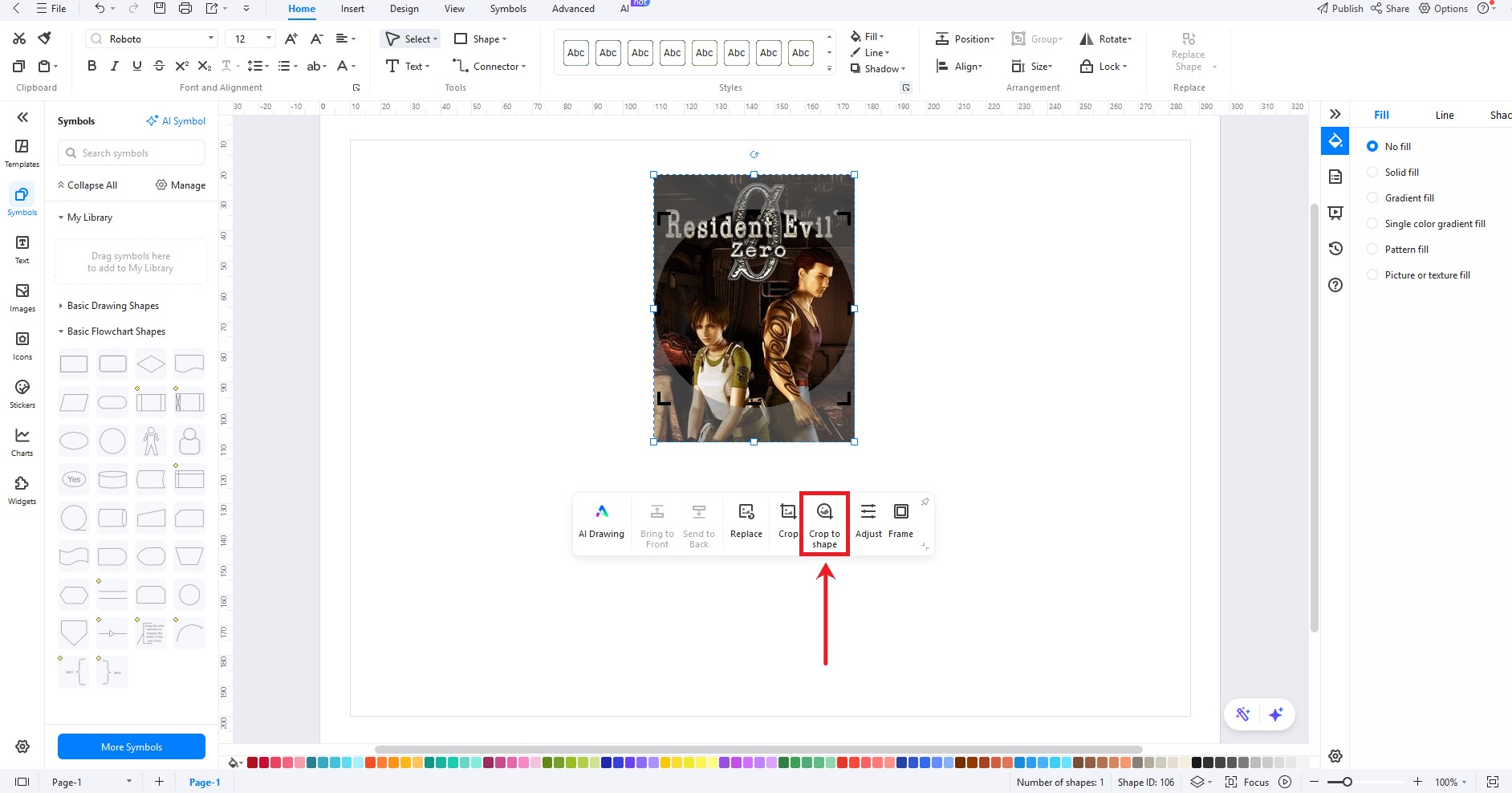Switch to the Insert tab
This screenshot has height=793, width=1512.
point(352,9)
